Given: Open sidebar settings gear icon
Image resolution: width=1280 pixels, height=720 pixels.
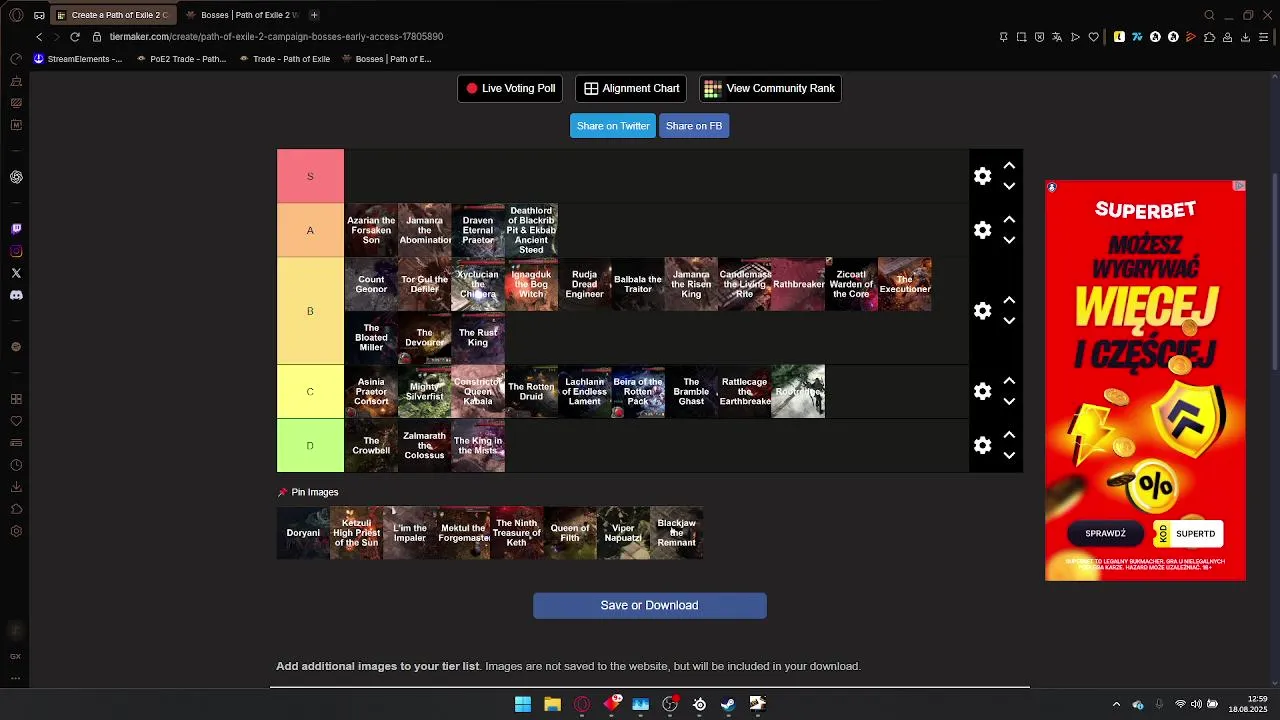Looking at the screenshot, I should coord(16,531).
